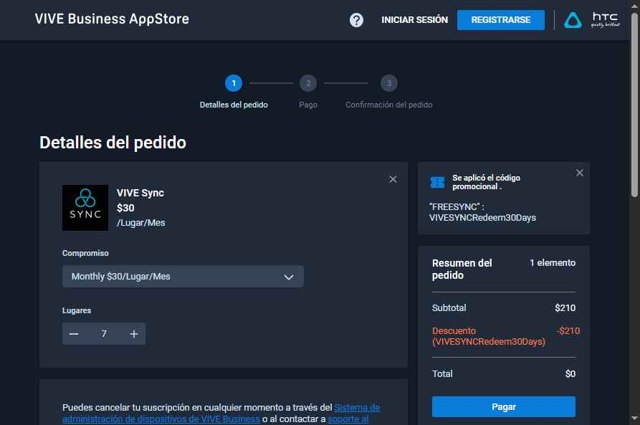Click the Descuento -$210 amount
The width and height of the screenshot is (640, 425).
click(x=568, y=331)
